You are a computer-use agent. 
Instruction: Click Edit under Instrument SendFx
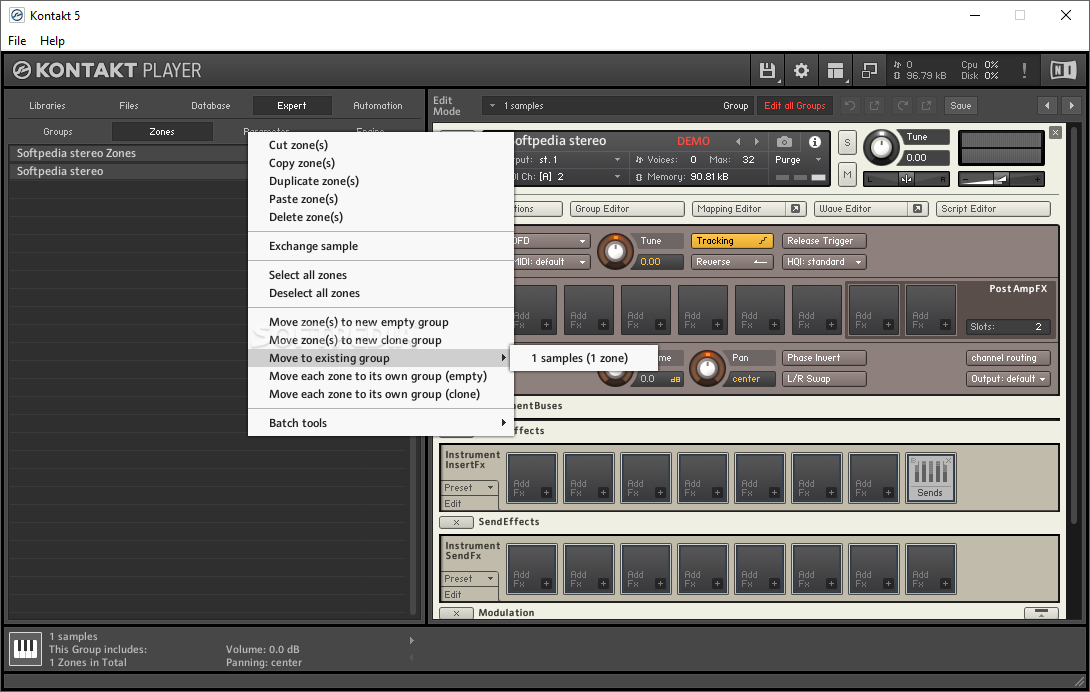469,595
